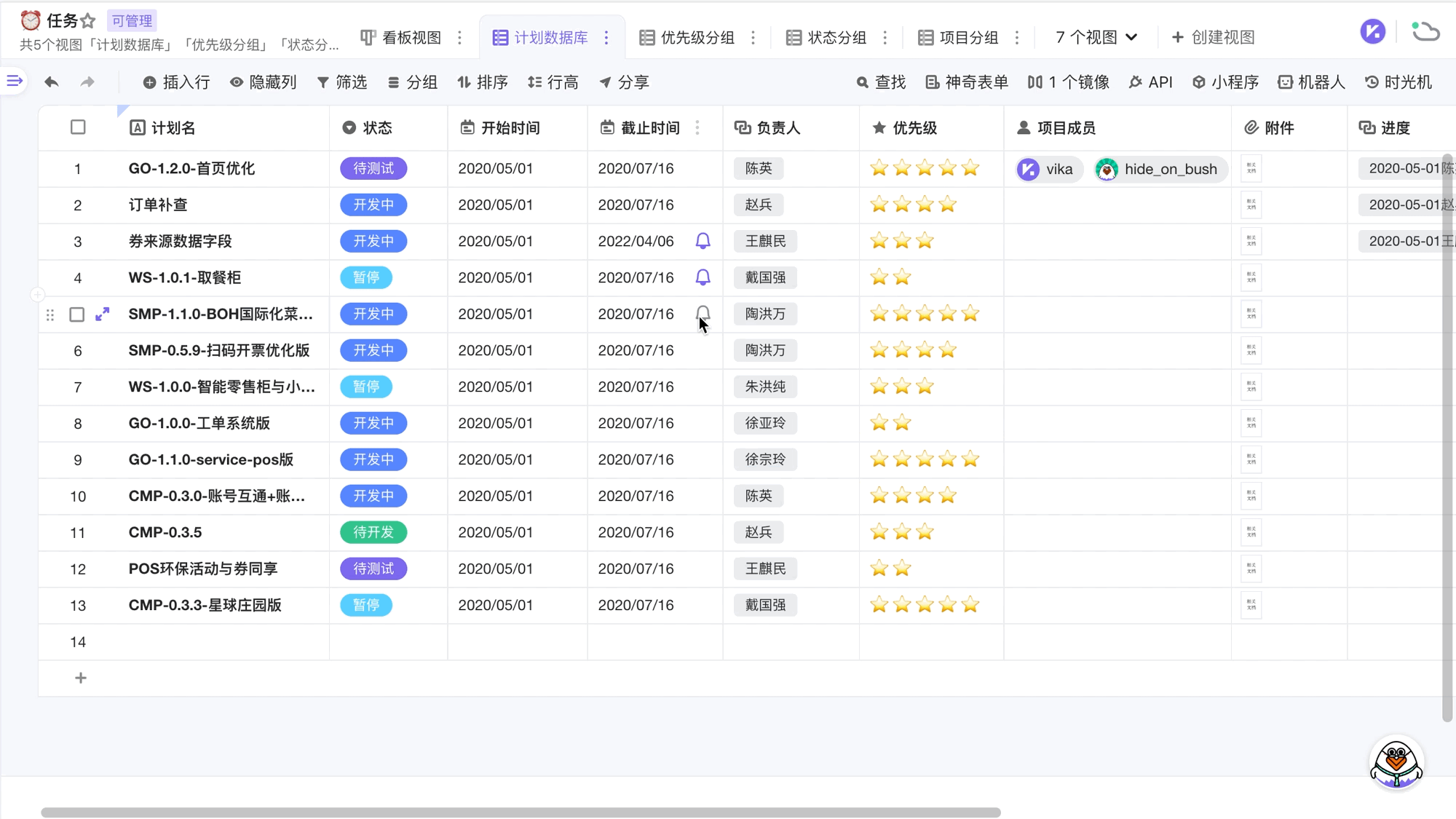Star the 任务 datasheet as favorite
1456x819 pixels.
(88, 21)
